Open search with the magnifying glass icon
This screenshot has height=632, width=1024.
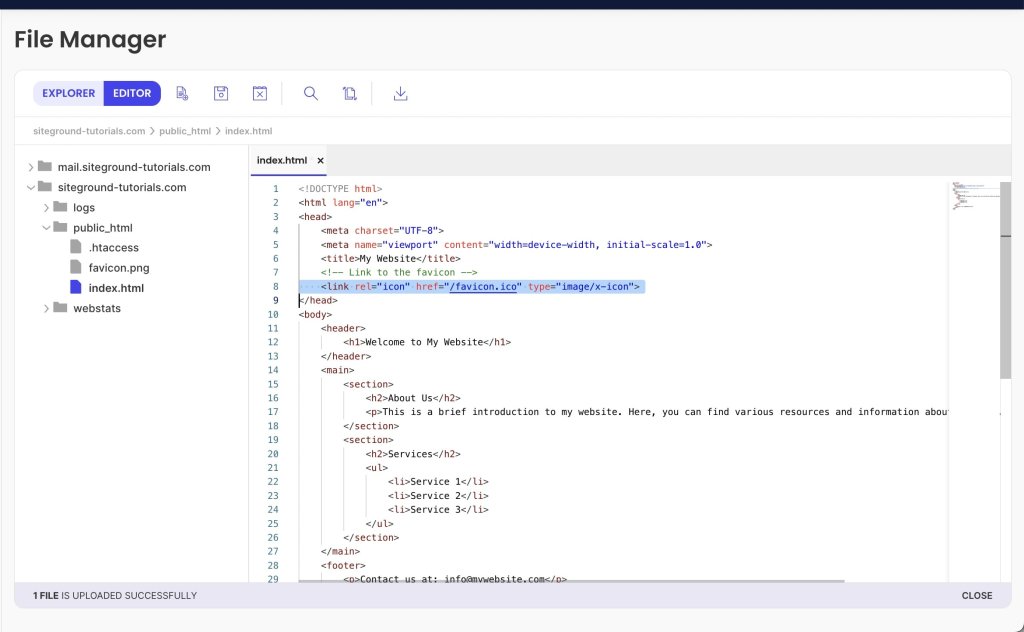[x=311, y=93]
